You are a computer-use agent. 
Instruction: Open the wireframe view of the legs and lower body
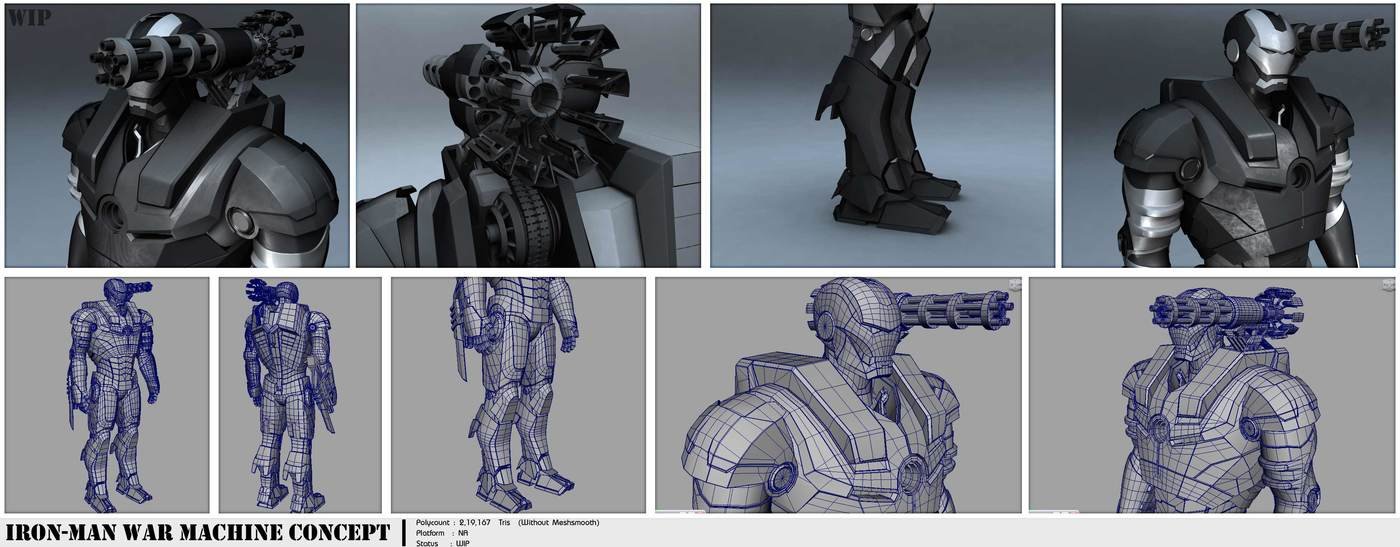pos(518,395)
